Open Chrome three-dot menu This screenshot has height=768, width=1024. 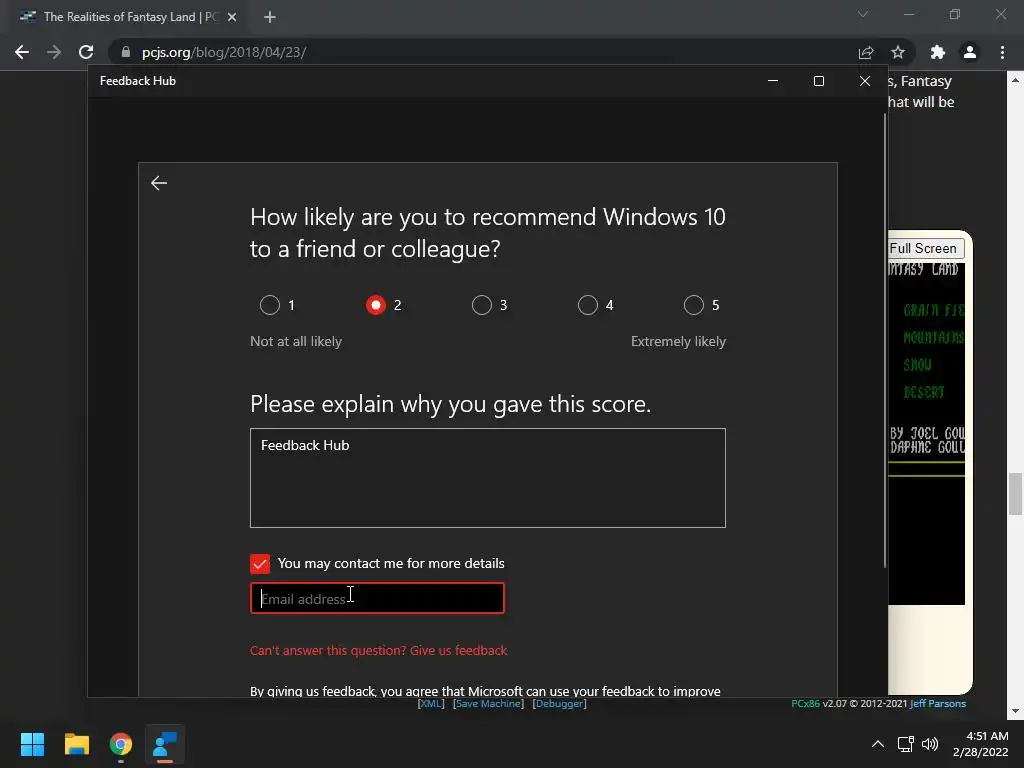(1002, 52)
